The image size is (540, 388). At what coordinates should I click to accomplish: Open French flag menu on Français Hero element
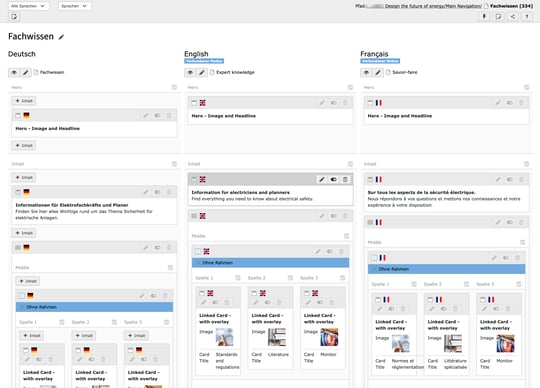pyautogui.click(x=379, y=103)
